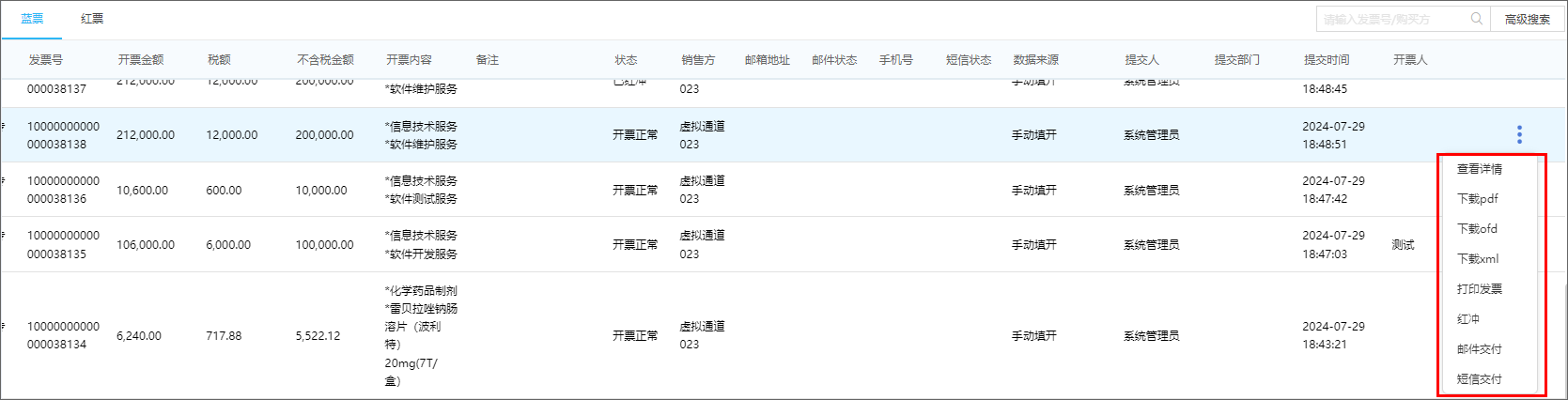Click the 提交时间 column header

pos(1327,60)
